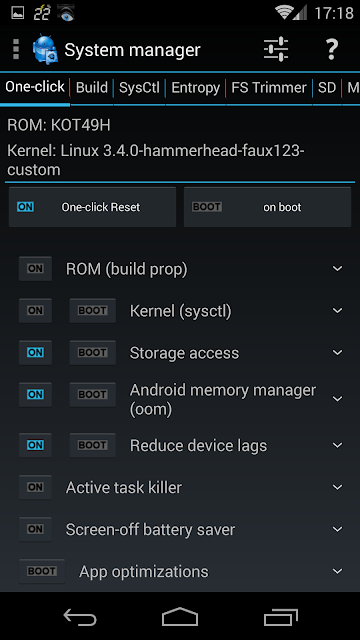The height and width of the screenshot is (640, 360).
Task: Tap the question mark help icon
Action: [332, 50]
